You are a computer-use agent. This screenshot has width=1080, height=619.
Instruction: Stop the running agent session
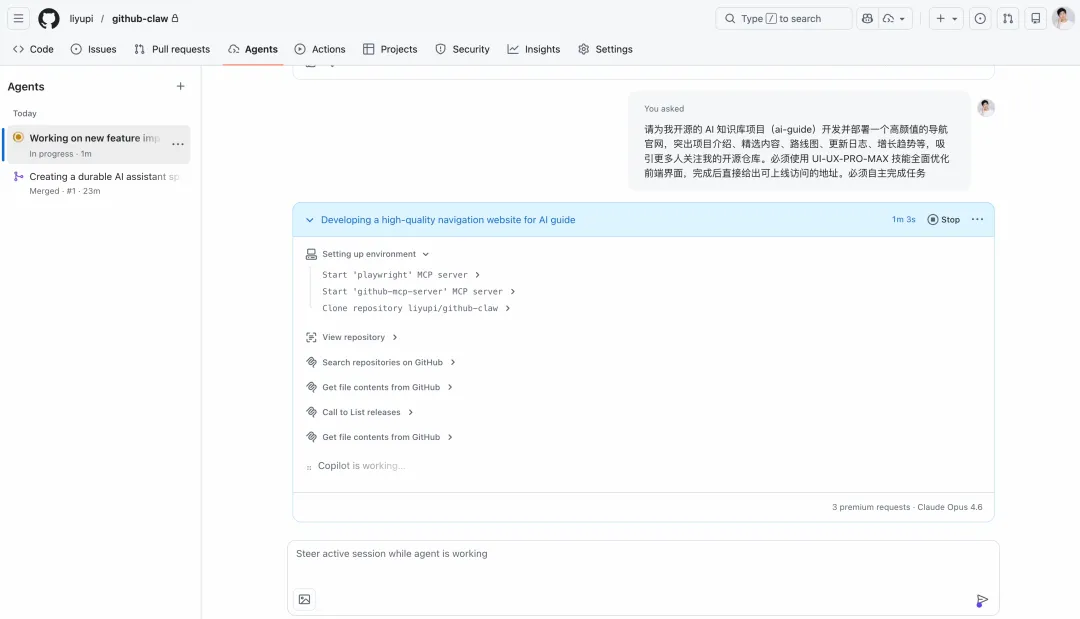click(x=943, y=220)
